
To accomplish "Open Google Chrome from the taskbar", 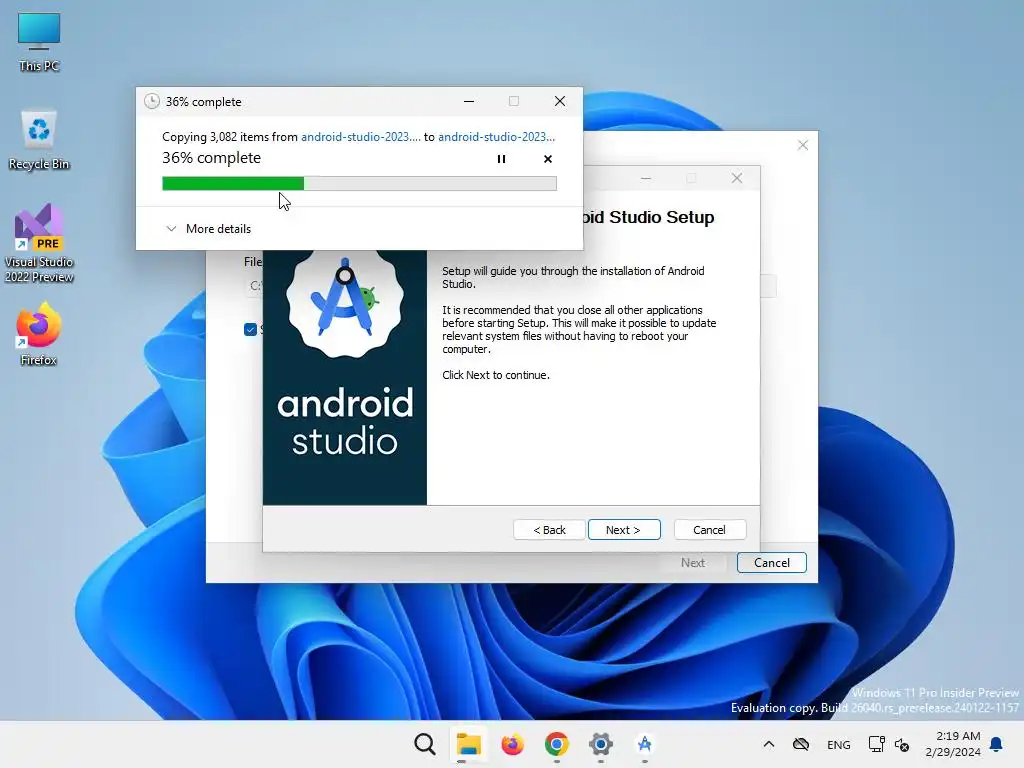I will click(x=556, y=744).
